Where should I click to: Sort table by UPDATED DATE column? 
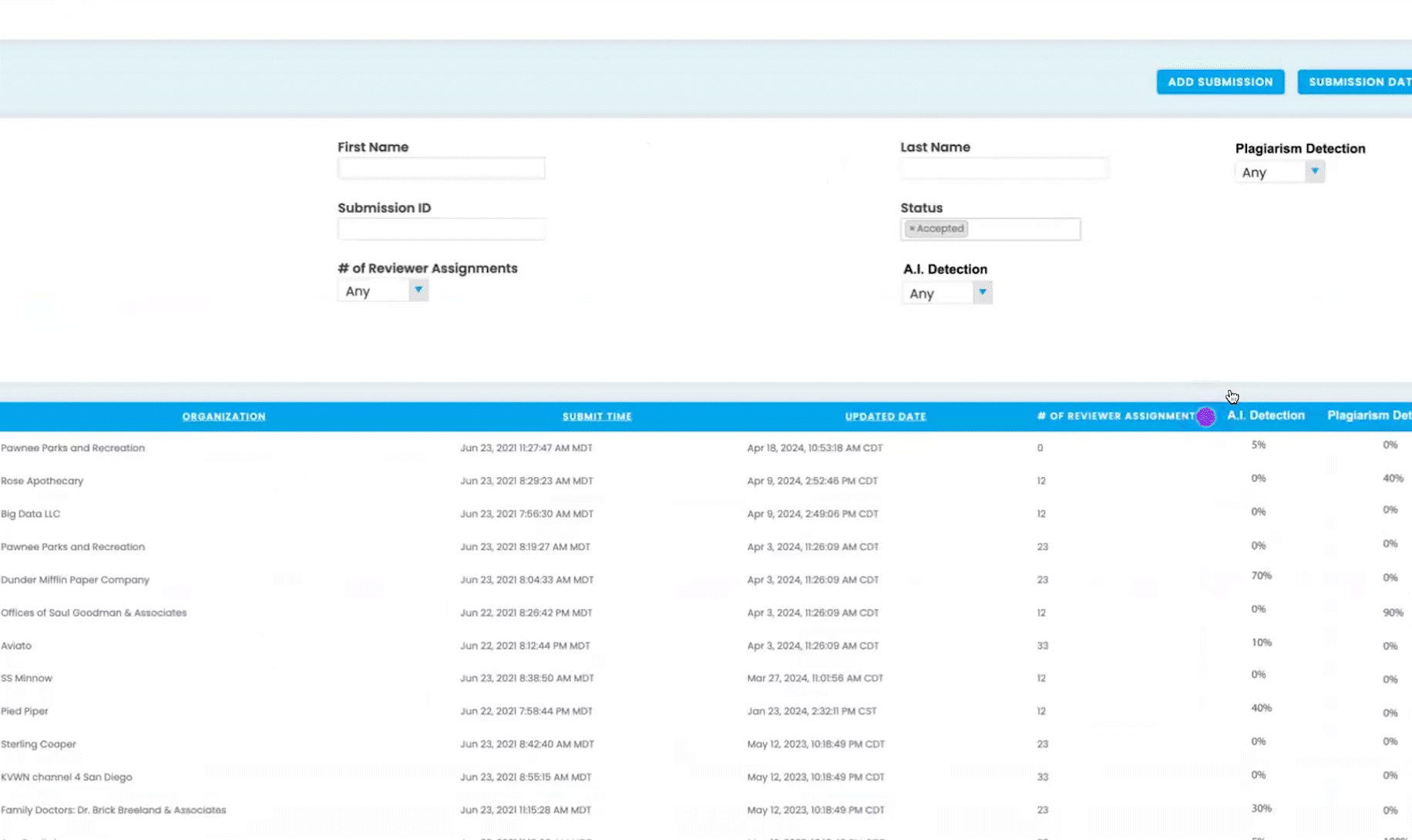point(886,416)
